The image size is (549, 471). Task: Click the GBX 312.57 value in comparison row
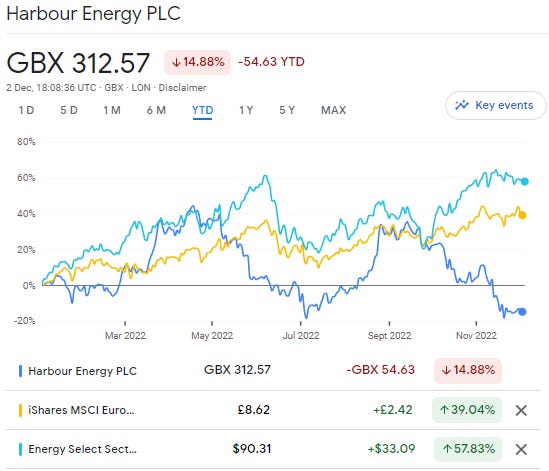(x=237, y=370)
